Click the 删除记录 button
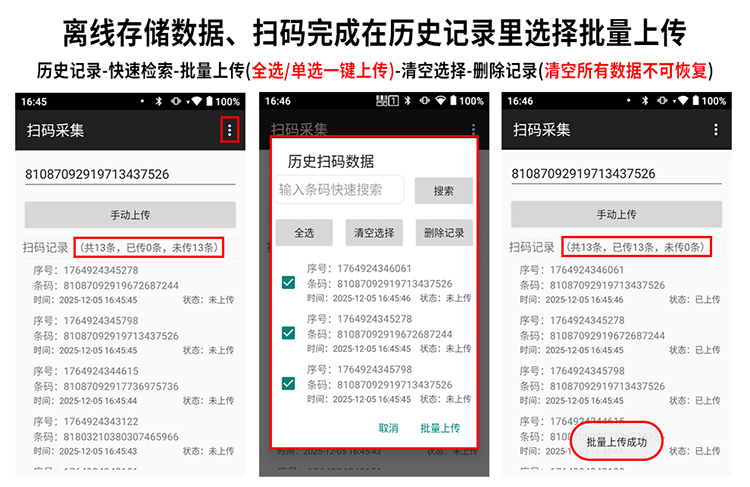Screen dimensions: 750x487 point(444,233)
